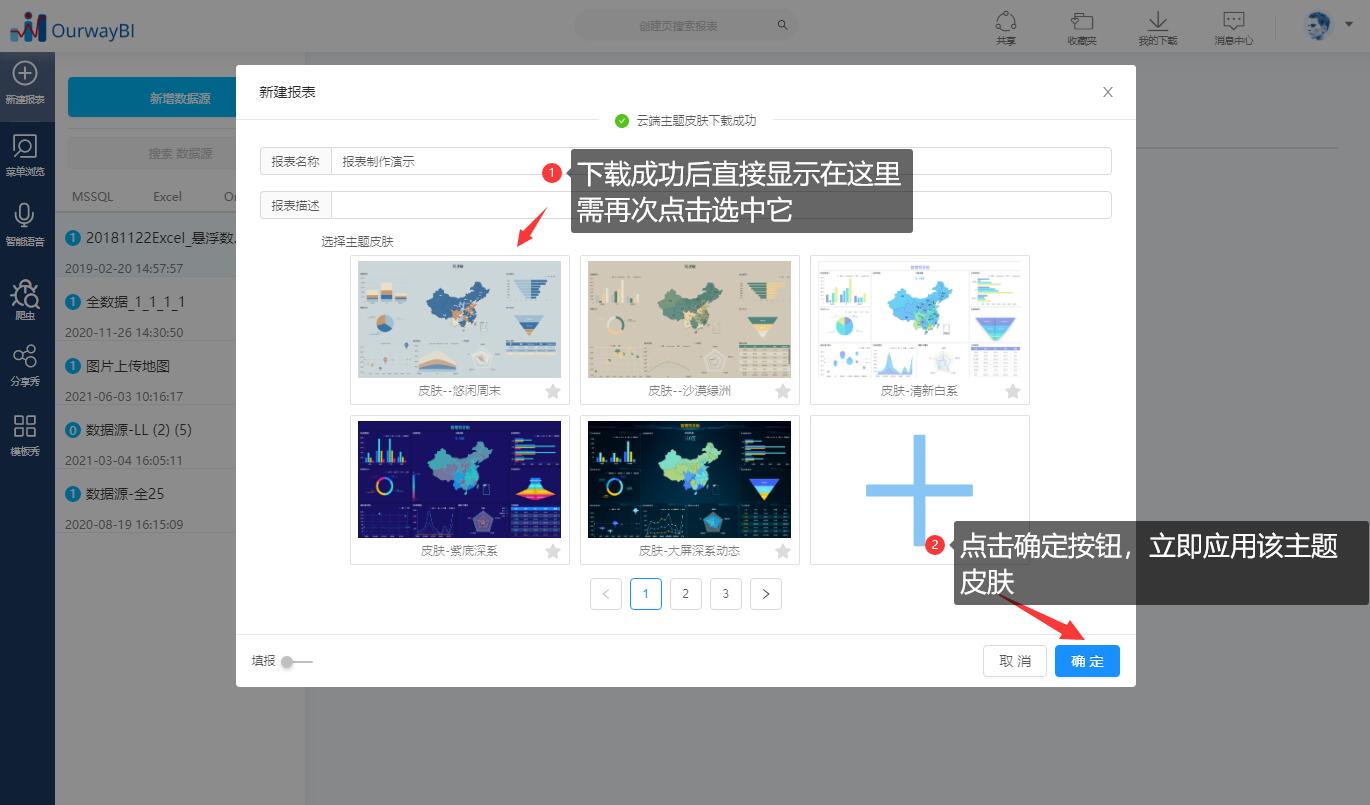Toggle the 填报 switch
This screenshot has width=1370, height=805.
[288, 661]
